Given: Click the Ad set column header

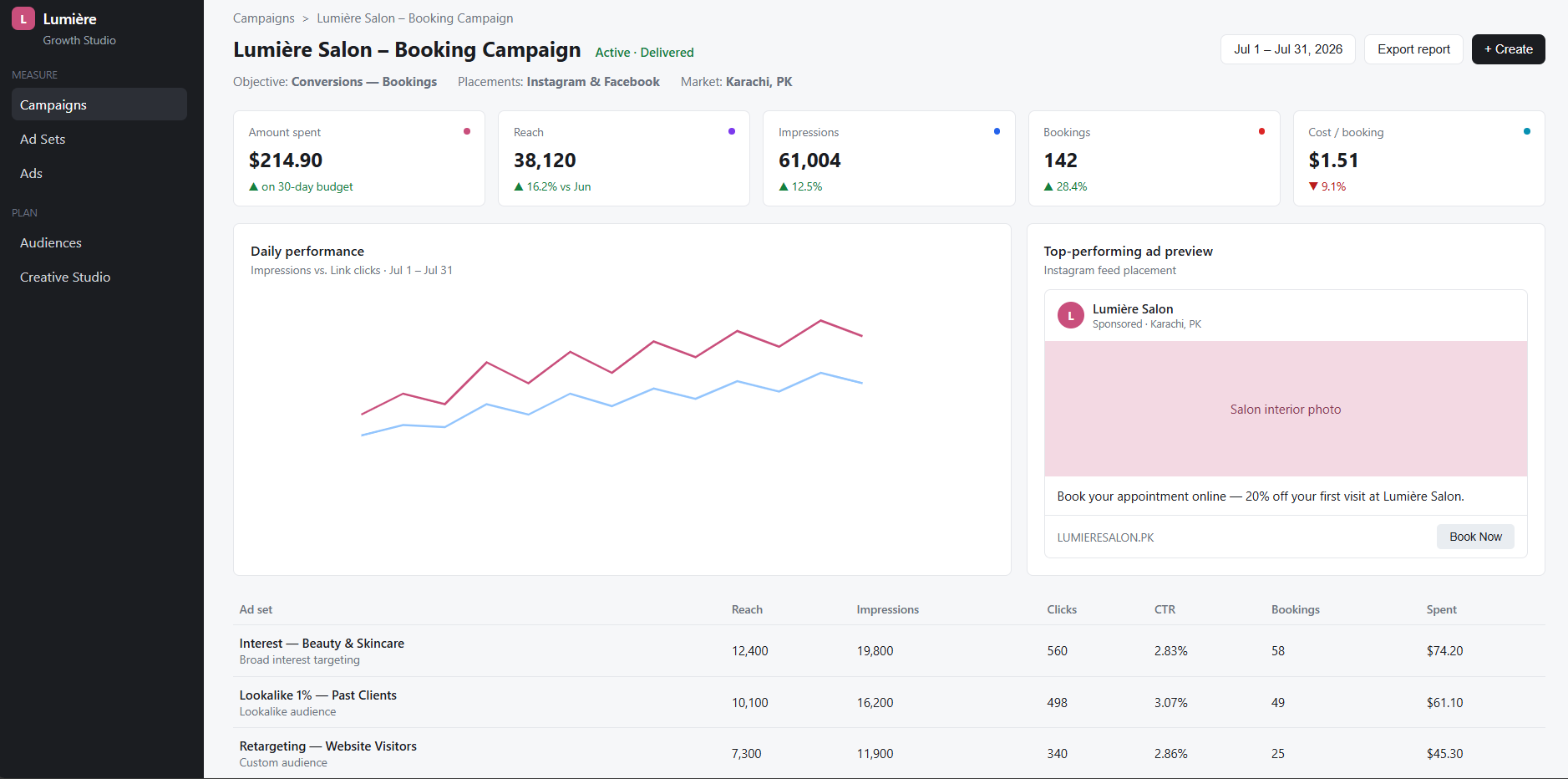Looking at the screenshot, I should click(256, 609).
